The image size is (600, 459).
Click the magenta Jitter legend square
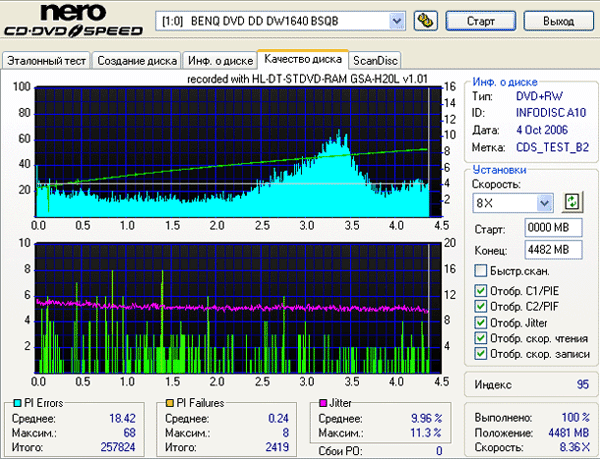(x=322, y=402)
